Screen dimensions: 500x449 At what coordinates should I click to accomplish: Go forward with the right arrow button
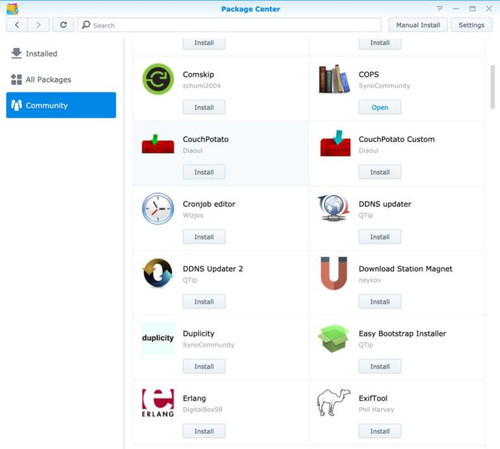pos(38,25)
